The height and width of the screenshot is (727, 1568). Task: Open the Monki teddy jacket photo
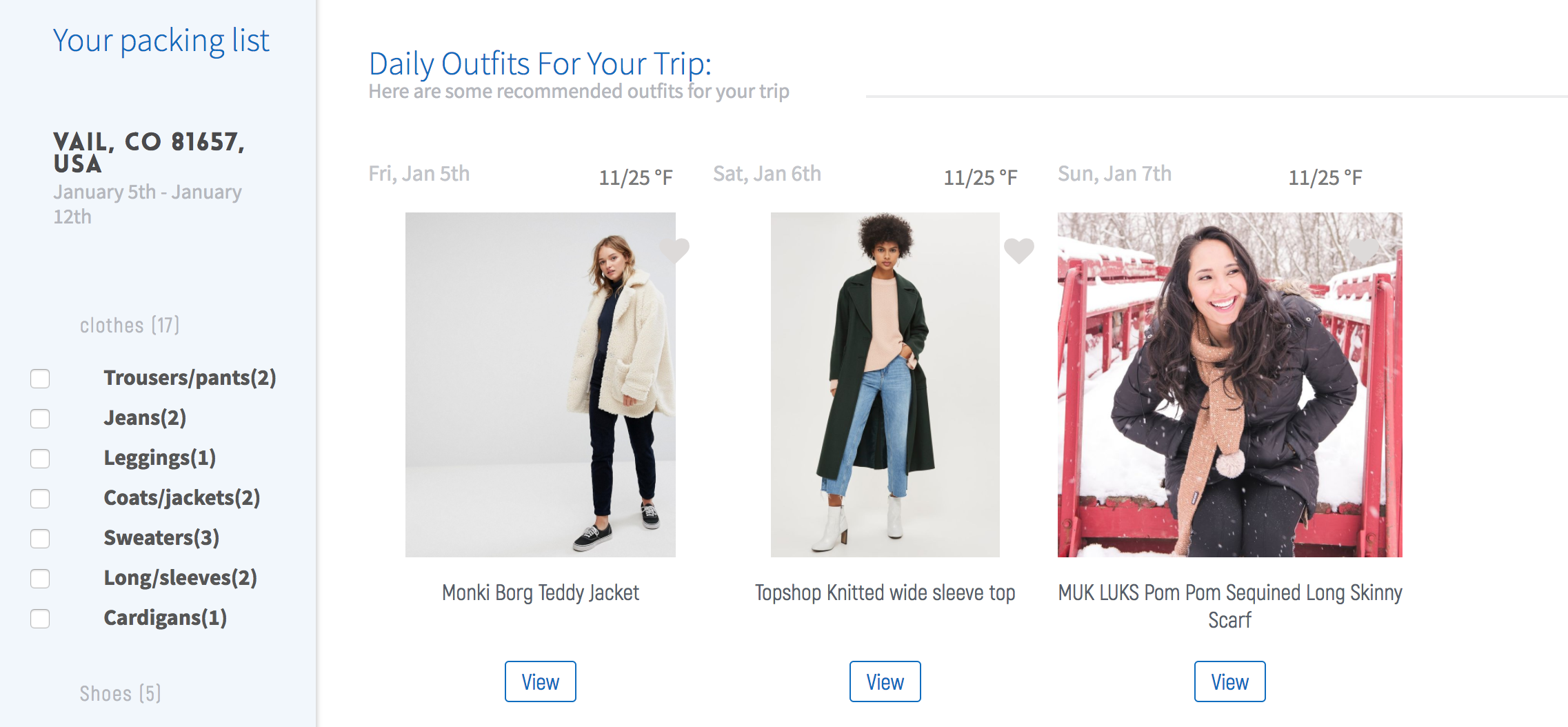[x=540, y=384]
